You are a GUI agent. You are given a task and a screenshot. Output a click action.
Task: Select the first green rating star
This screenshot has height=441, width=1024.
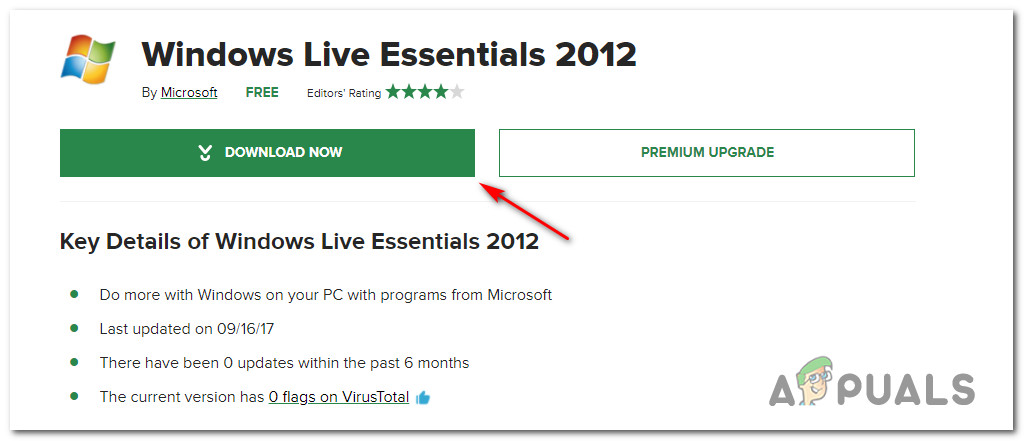tap(393, 92)
